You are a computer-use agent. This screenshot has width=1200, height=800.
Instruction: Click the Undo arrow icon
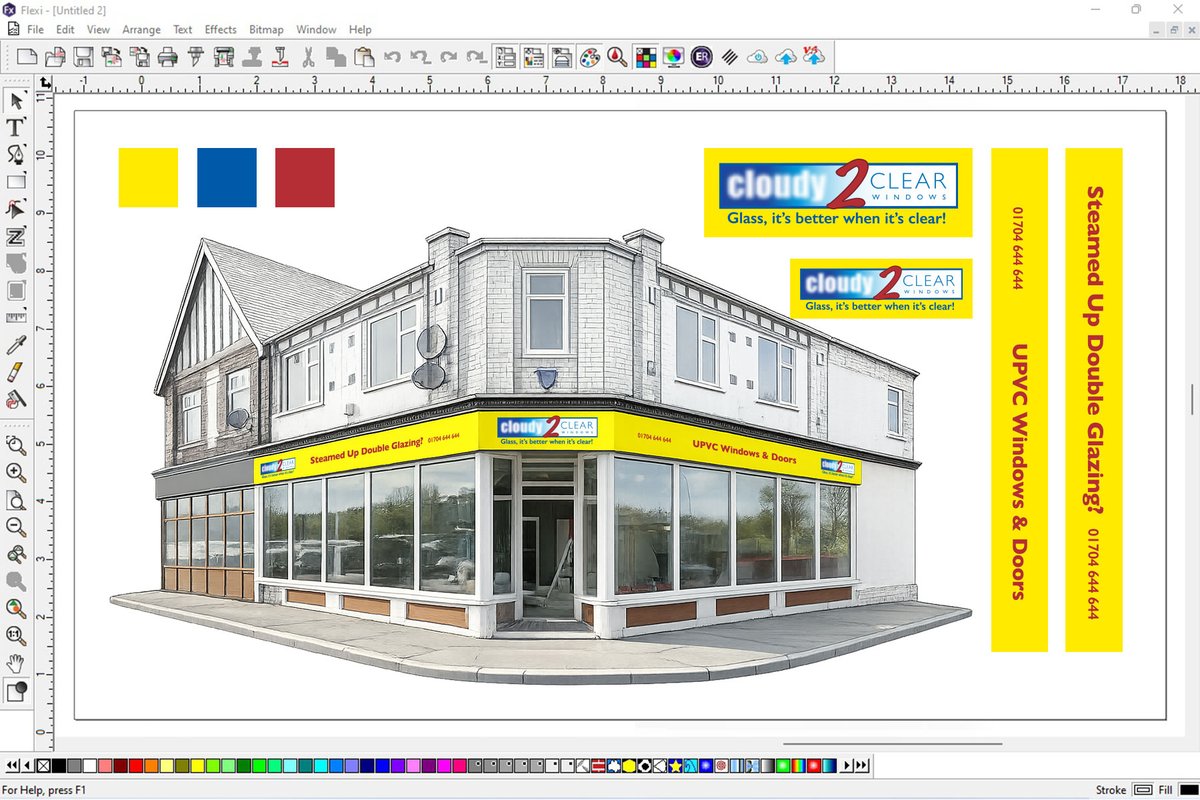(393, 56)
